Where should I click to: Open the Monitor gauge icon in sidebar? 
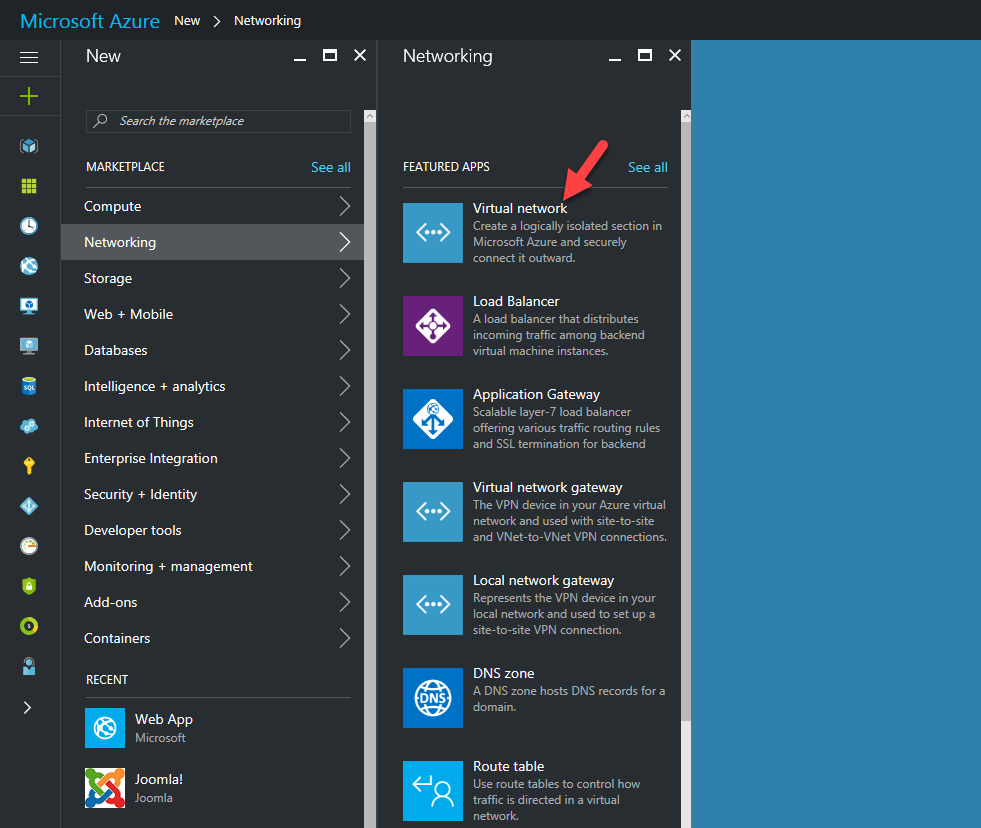[x=29, y=546]
